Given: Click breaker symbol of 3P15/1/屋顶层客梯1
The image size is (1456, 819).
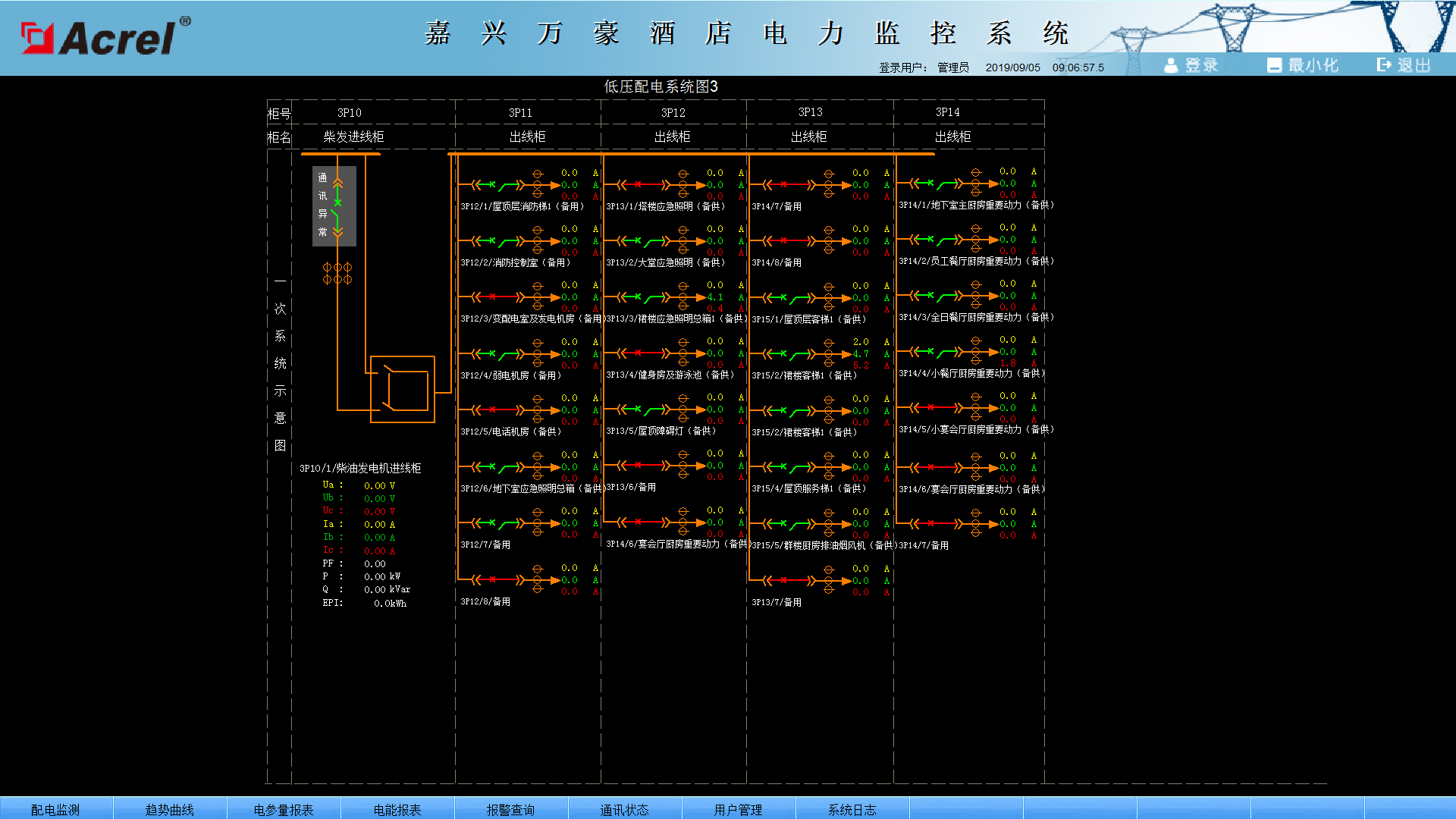Looking at the screenshot, I should (789, 297).
